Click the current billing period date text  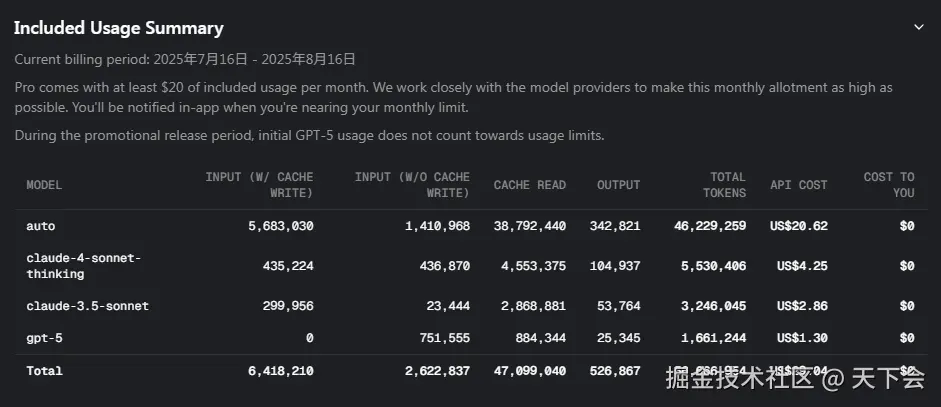point(185,60)
